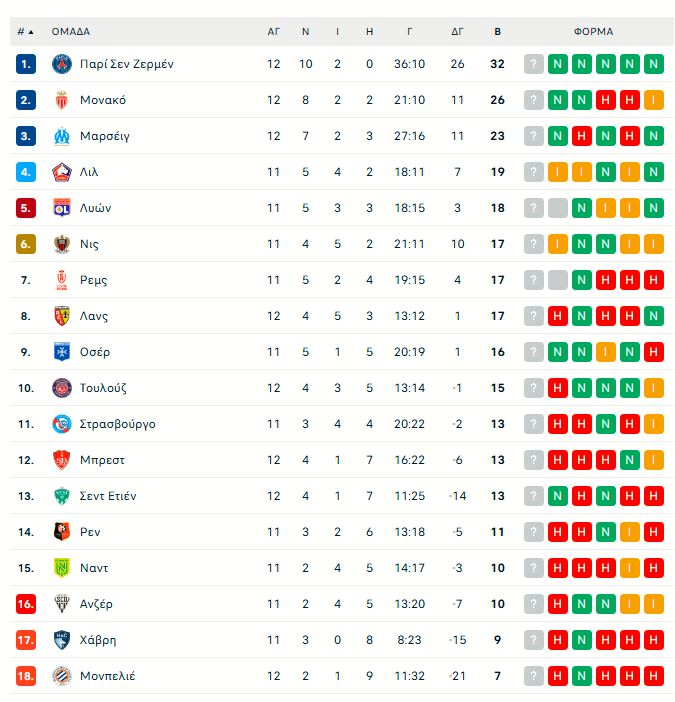Click the ΦΟΡΜΑ column header
The height and width of the screenshot is (702, 675).
(x=593, y=31)
